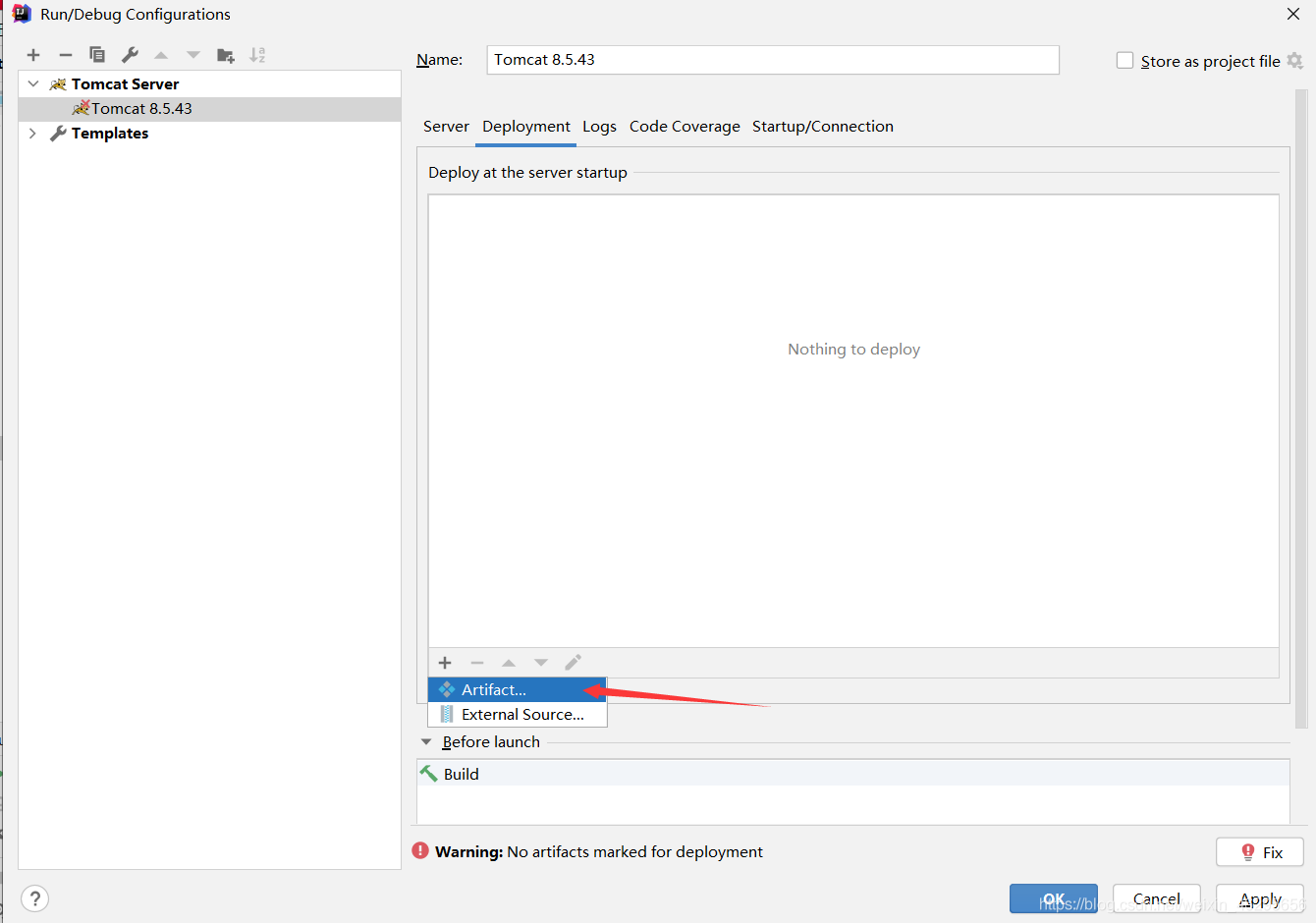Image resolution: width=1316 pixels, height=923 pixels.
Task: Click the add deployment plus icon
Action: click(445, 663)
